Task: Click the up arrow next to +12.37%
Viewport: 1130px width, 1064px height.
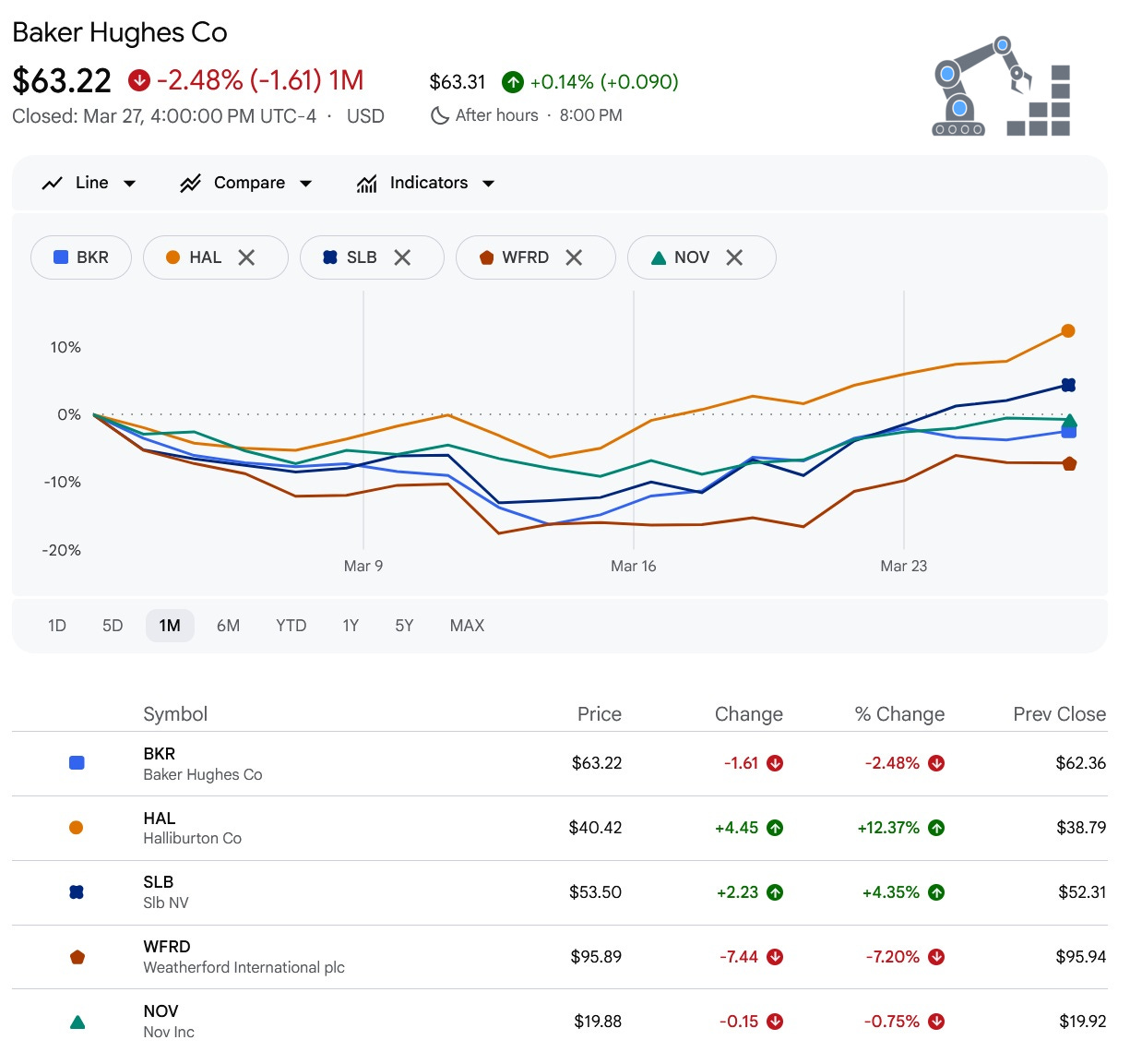Action: (936, 828)
